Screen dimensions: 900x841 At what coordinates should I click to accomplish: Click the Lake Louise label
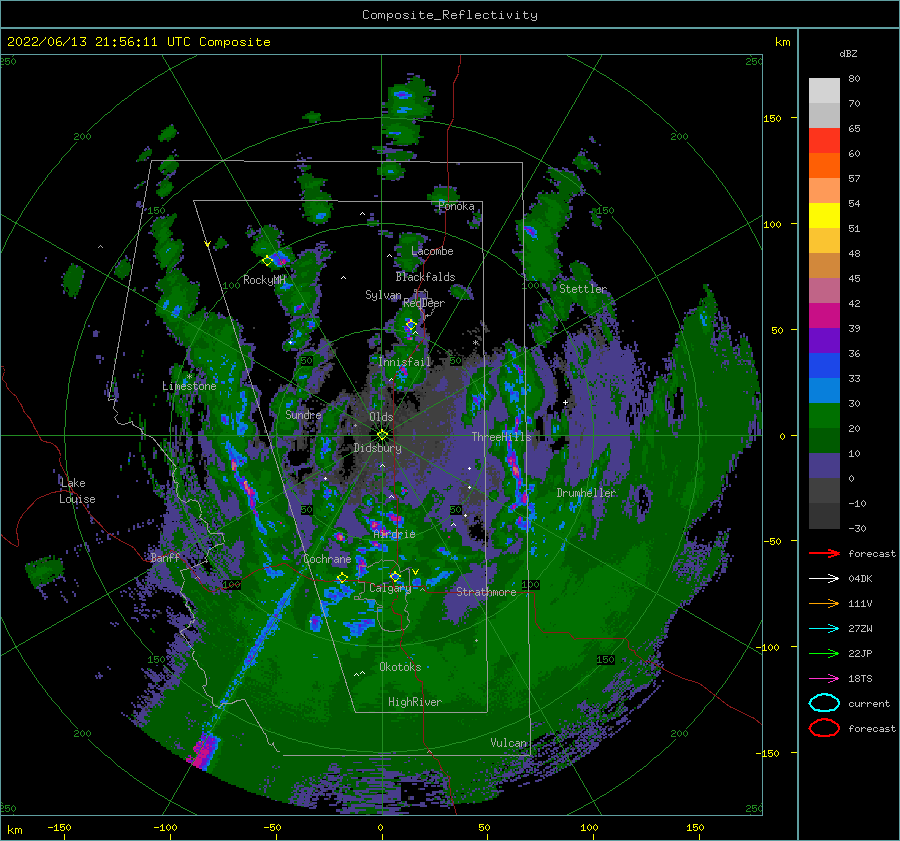[77, 491]
